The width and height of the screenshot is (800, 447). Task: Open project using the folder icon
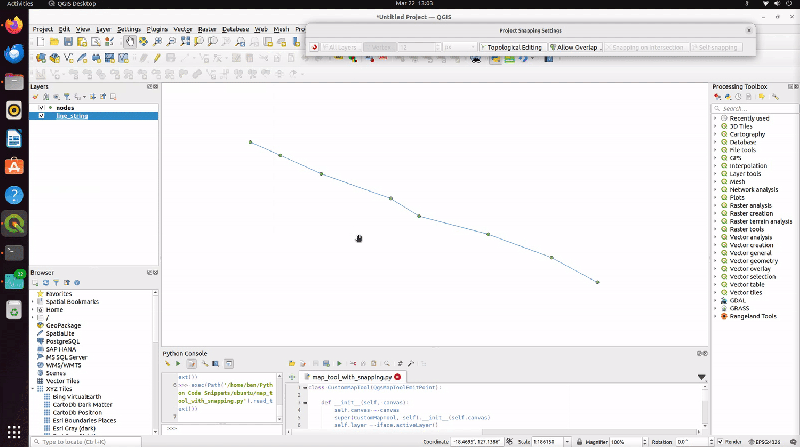click(x=55, y=42)
